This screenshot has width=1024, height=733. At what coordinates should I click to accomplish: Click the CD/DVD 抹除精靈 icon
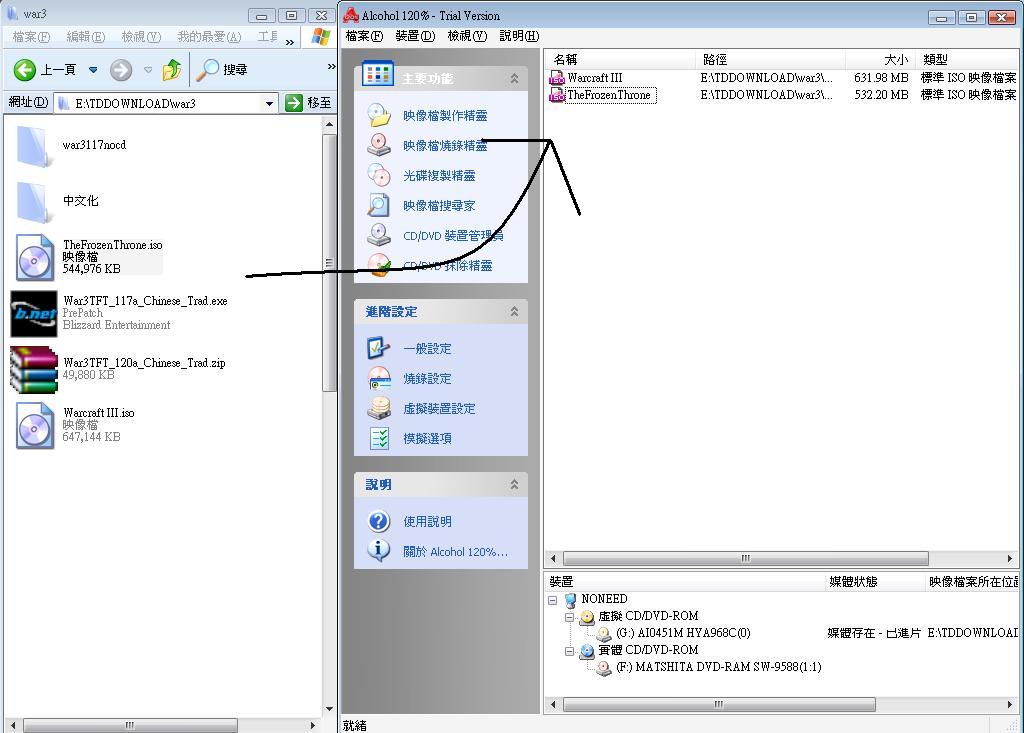coord(379,265)
